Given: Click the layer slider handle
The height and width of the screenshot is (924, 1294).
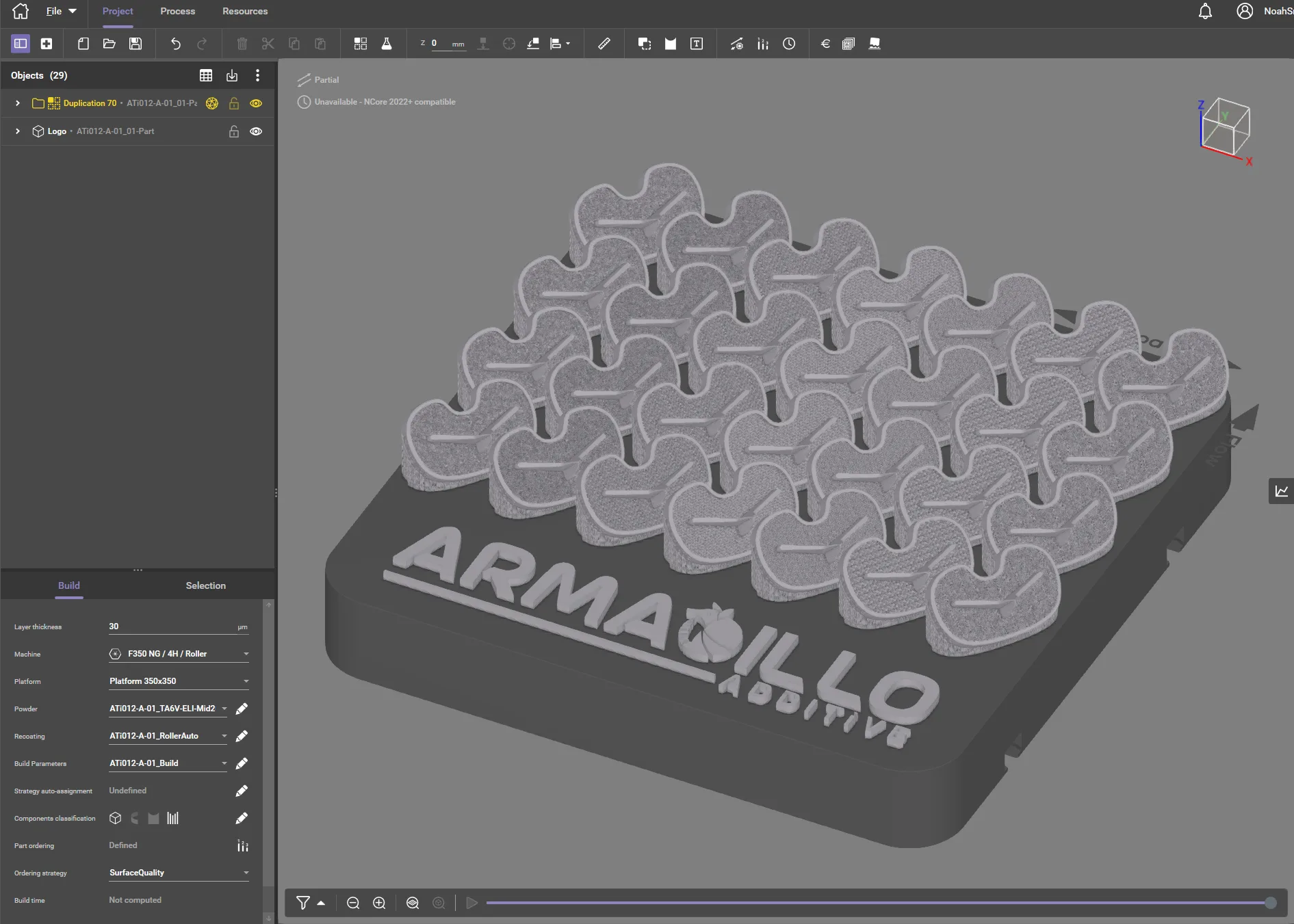Looking at the screenshot, I should 1271,903.
